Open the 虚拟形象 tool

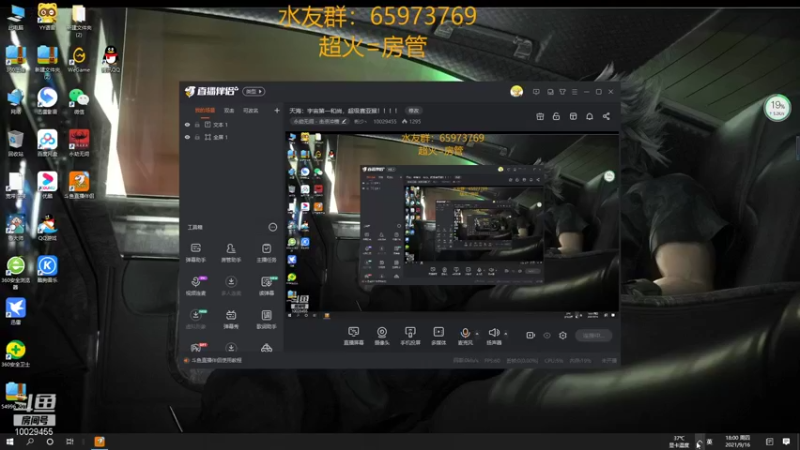[195, 319]
